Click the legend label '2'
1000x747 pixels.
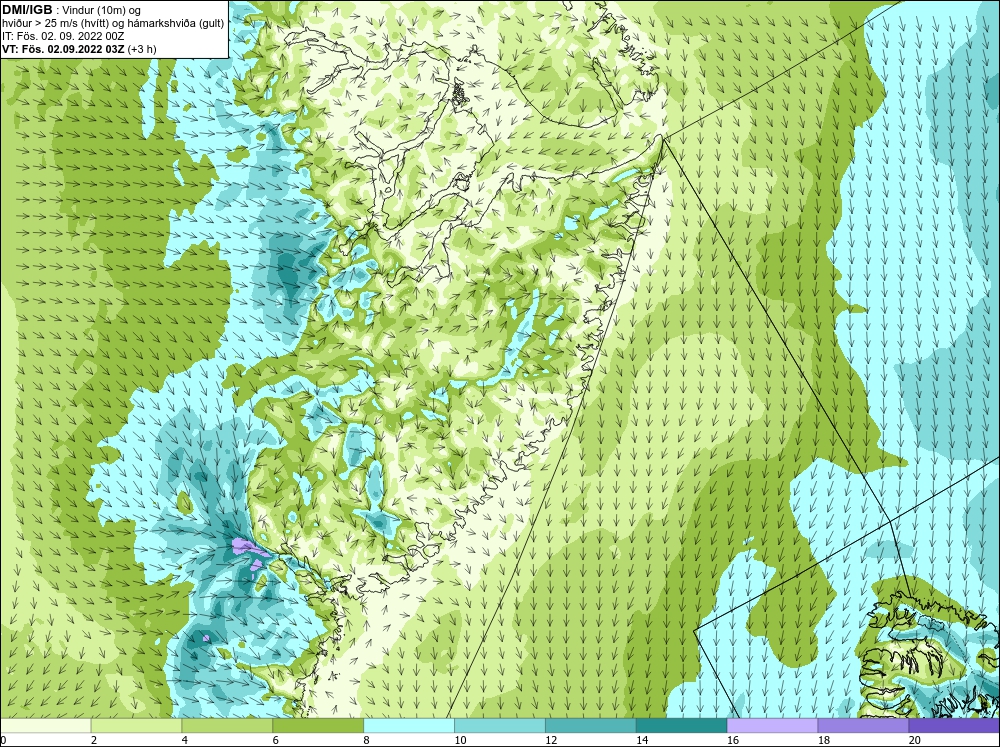pos(94,740)
